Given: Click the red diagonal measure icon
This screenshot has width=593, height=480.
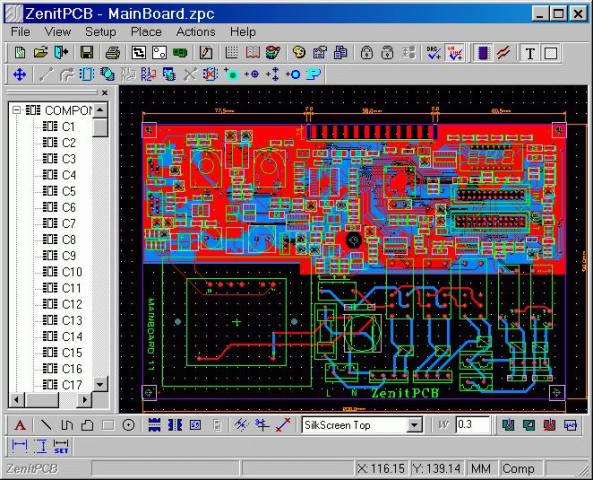Looking at the screenshot, I should 283,425.
